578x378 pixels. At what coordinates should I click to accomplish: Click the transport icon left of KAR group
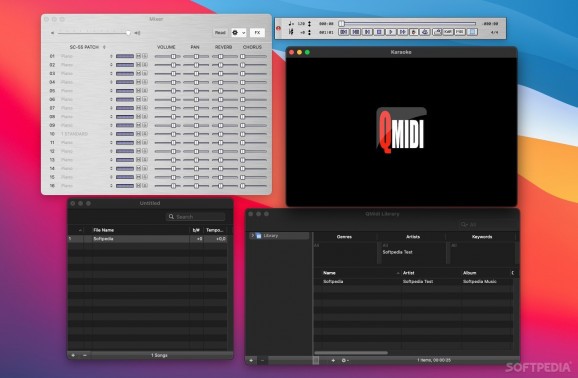pos(425,32)
